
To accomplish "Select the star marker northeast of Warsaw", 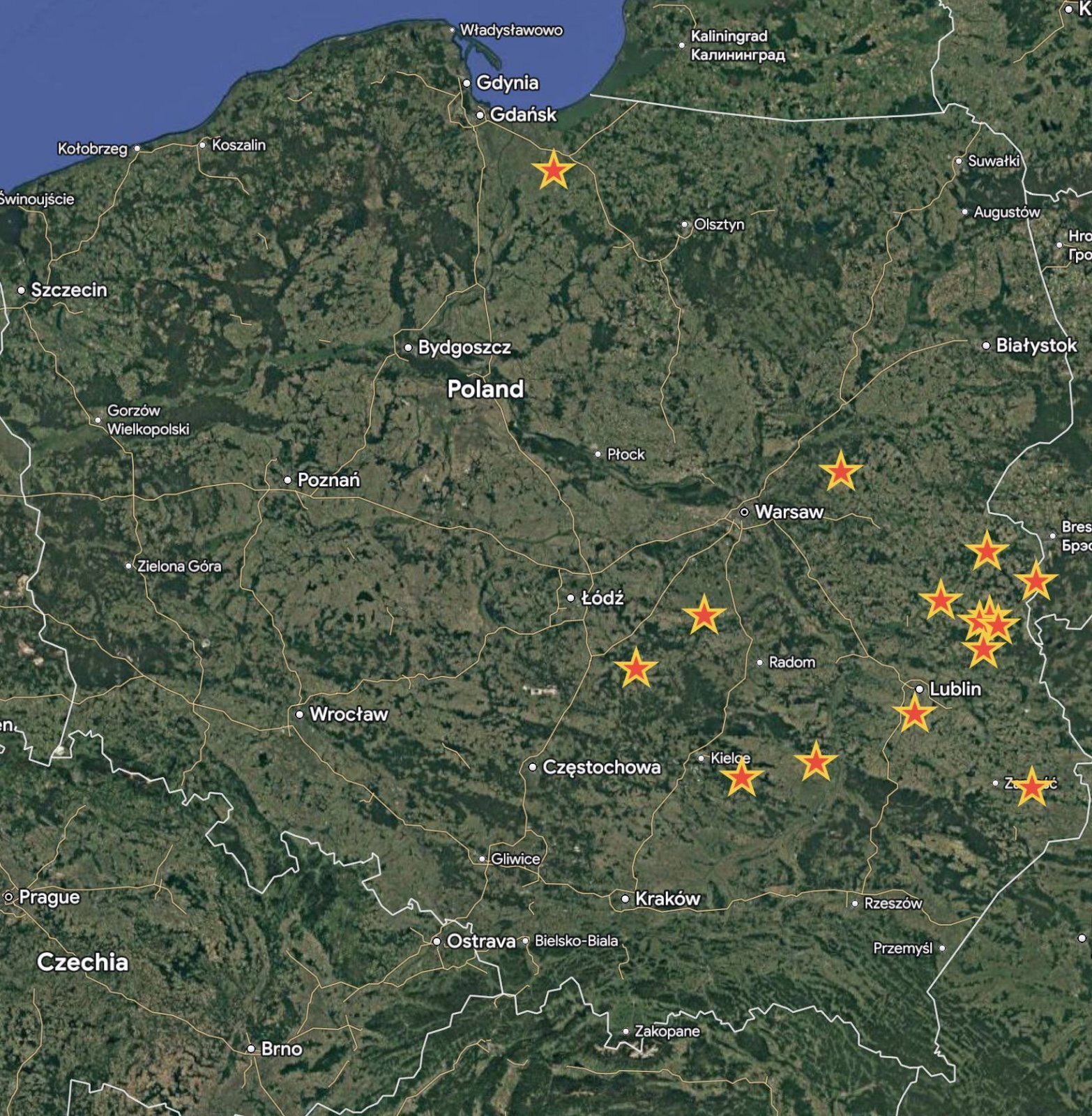I will click(840, 472).
